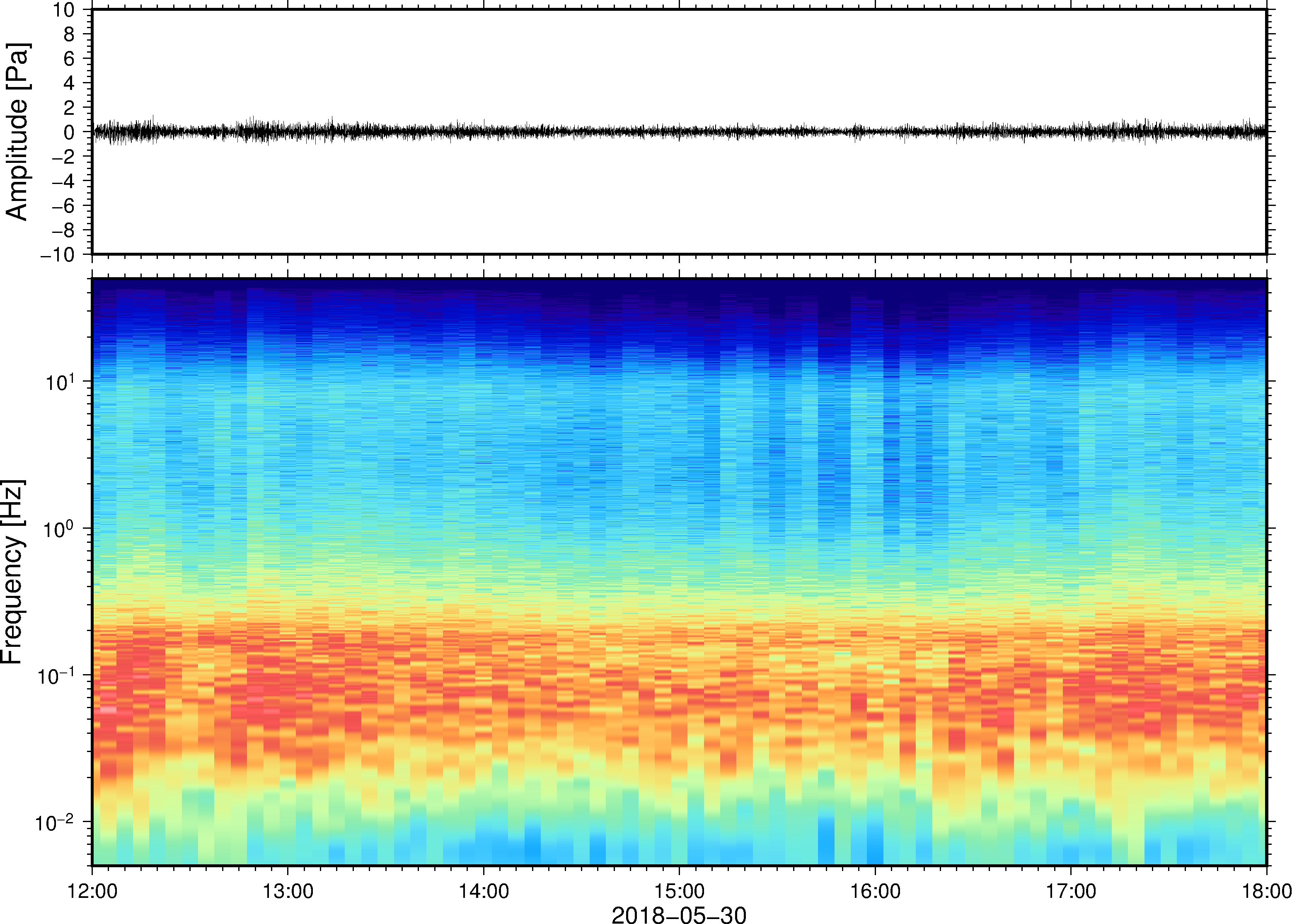Click the amplitude tick label 0
This screenshot has width=1292, height=924.
[x=70, y=133]
